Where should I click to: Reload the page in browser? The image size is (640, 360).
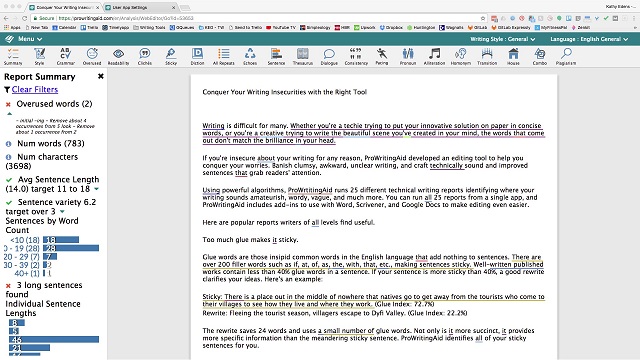tap(24, 18)
